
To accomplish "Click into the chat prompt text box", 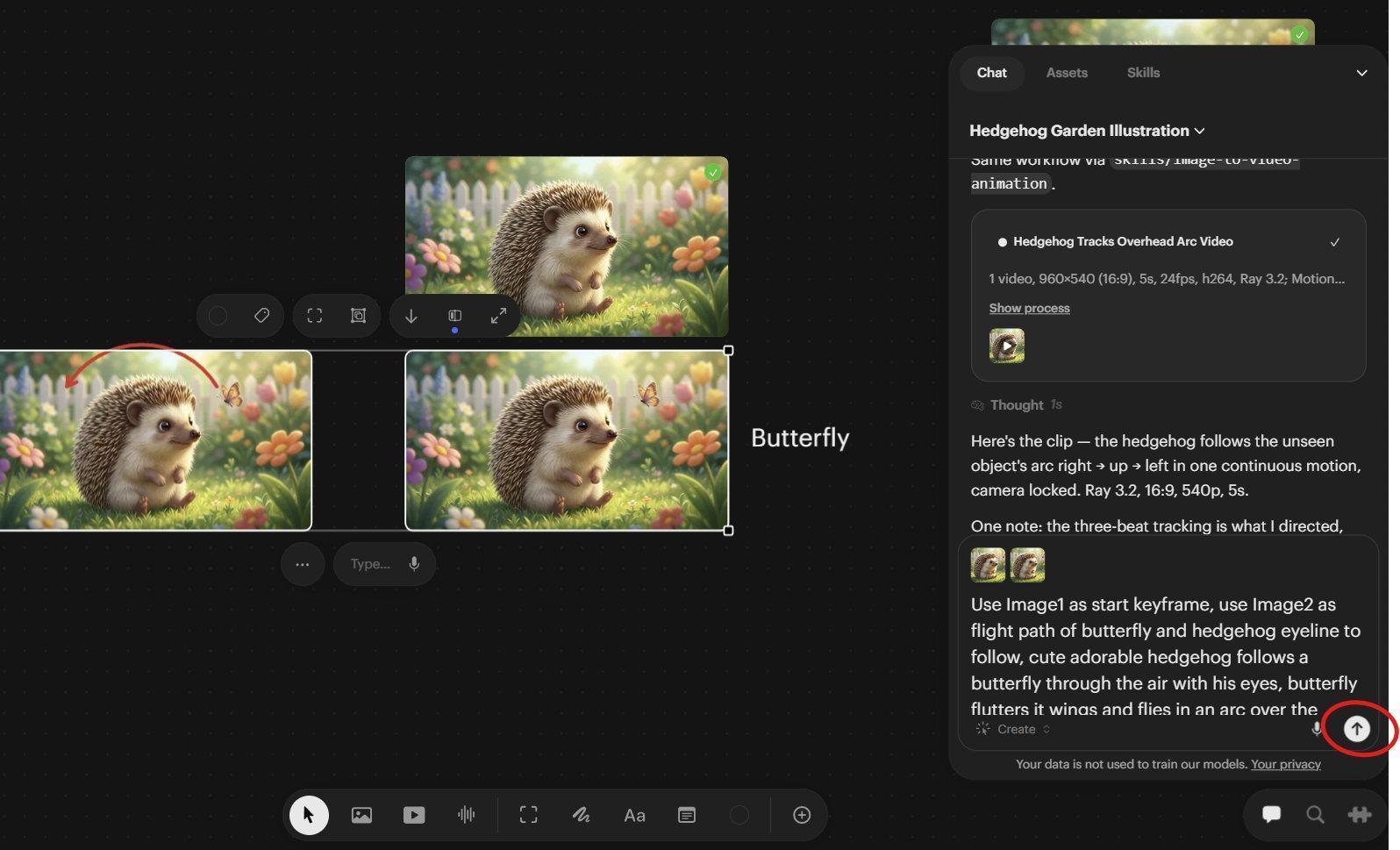I will pyautogui.click(x=1166, y=656).
